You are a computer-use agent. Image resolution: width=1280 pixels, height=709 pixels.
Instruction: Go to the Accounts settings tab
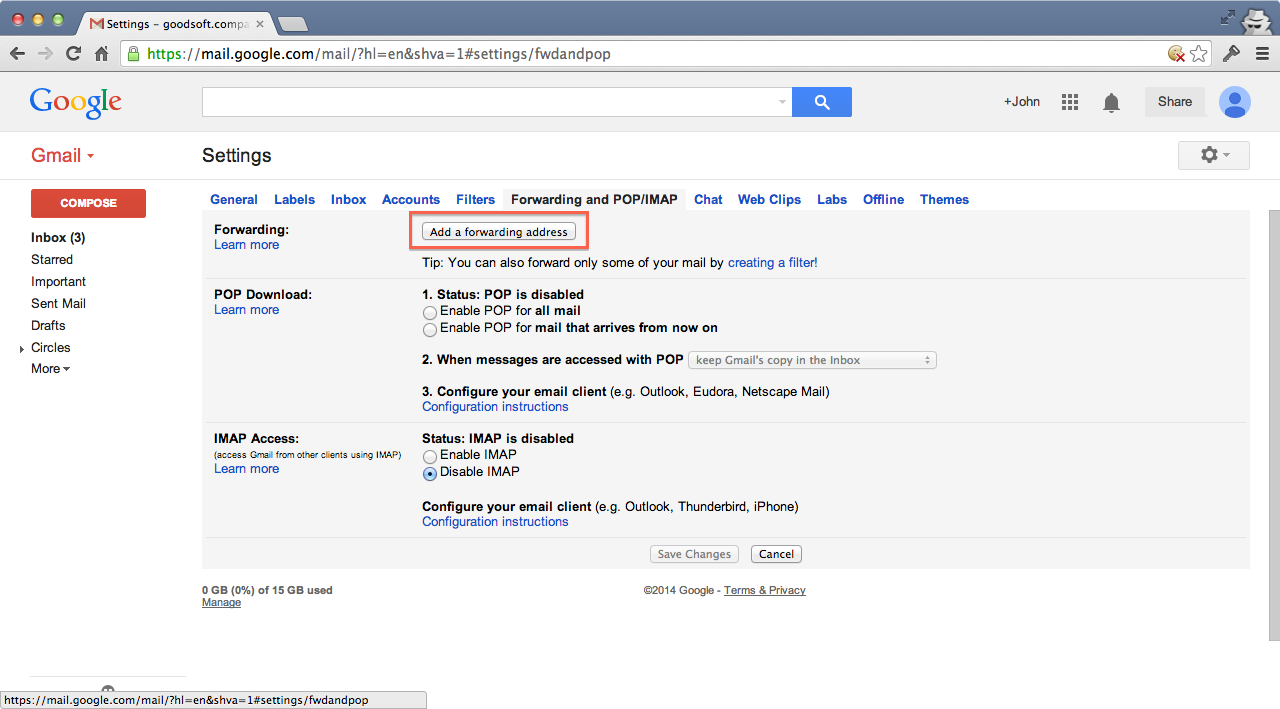pyautogui.click(x=411, y=200)
